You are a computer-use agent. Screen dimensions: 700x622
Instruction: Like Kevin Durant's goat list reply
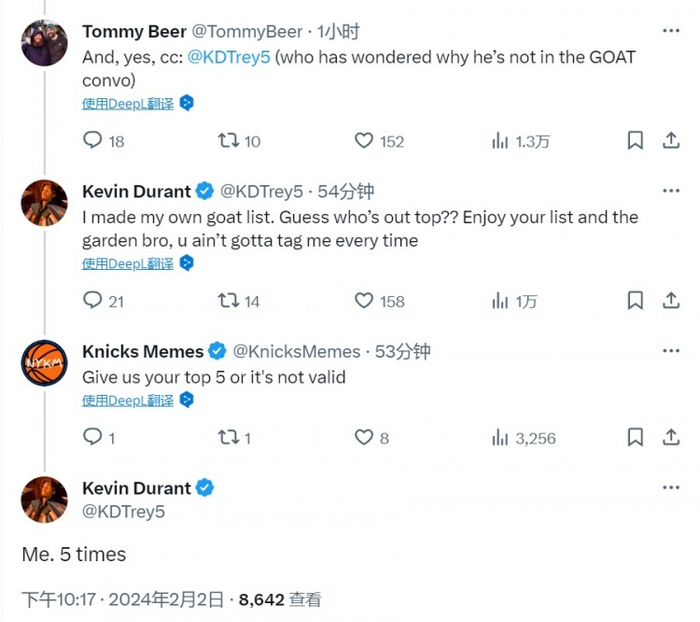pyautogui.click(x=365, y=300)
